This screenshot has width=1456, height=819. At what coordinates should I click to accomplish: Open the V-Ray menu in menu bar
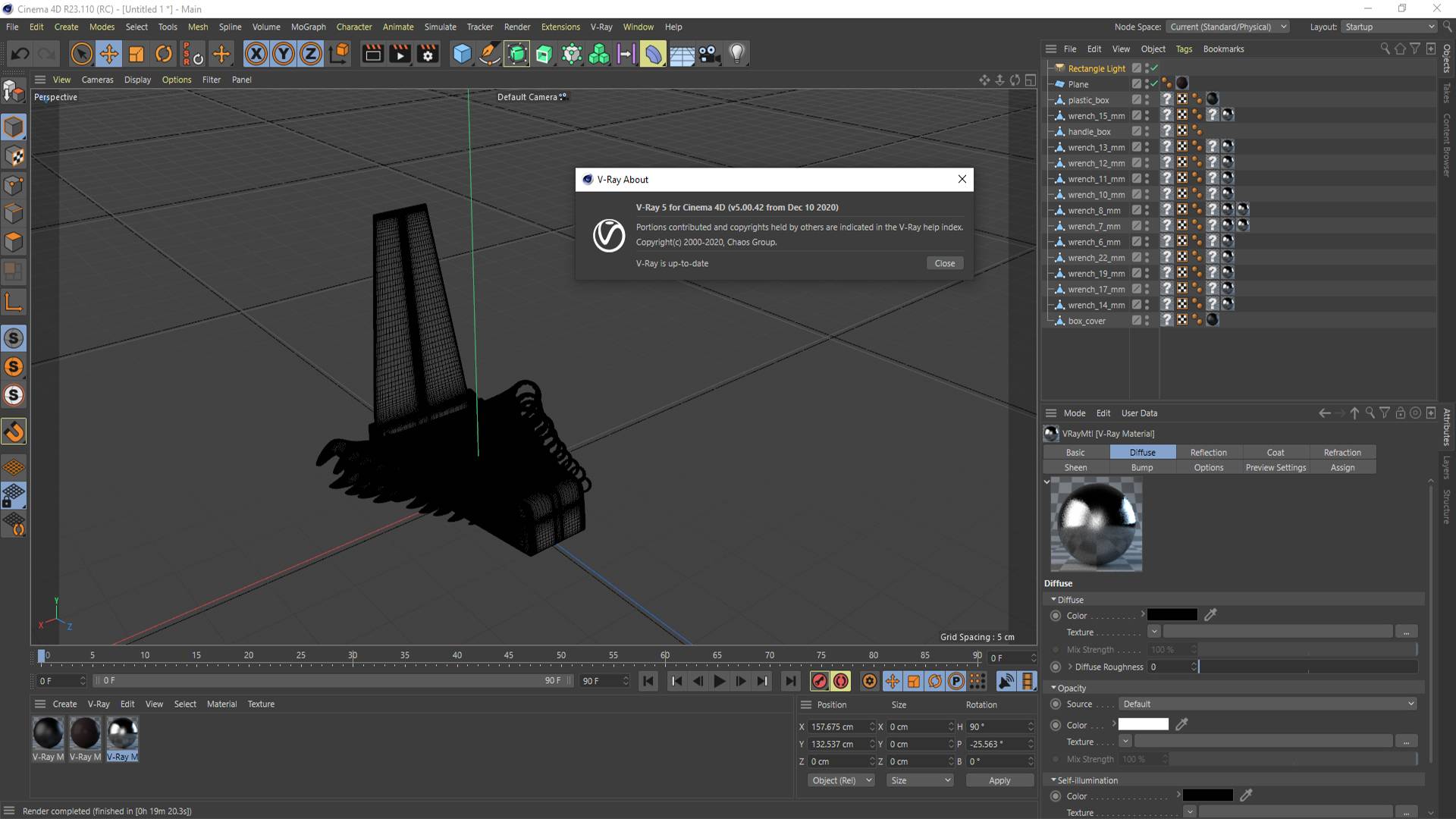[x=601, y=27]
